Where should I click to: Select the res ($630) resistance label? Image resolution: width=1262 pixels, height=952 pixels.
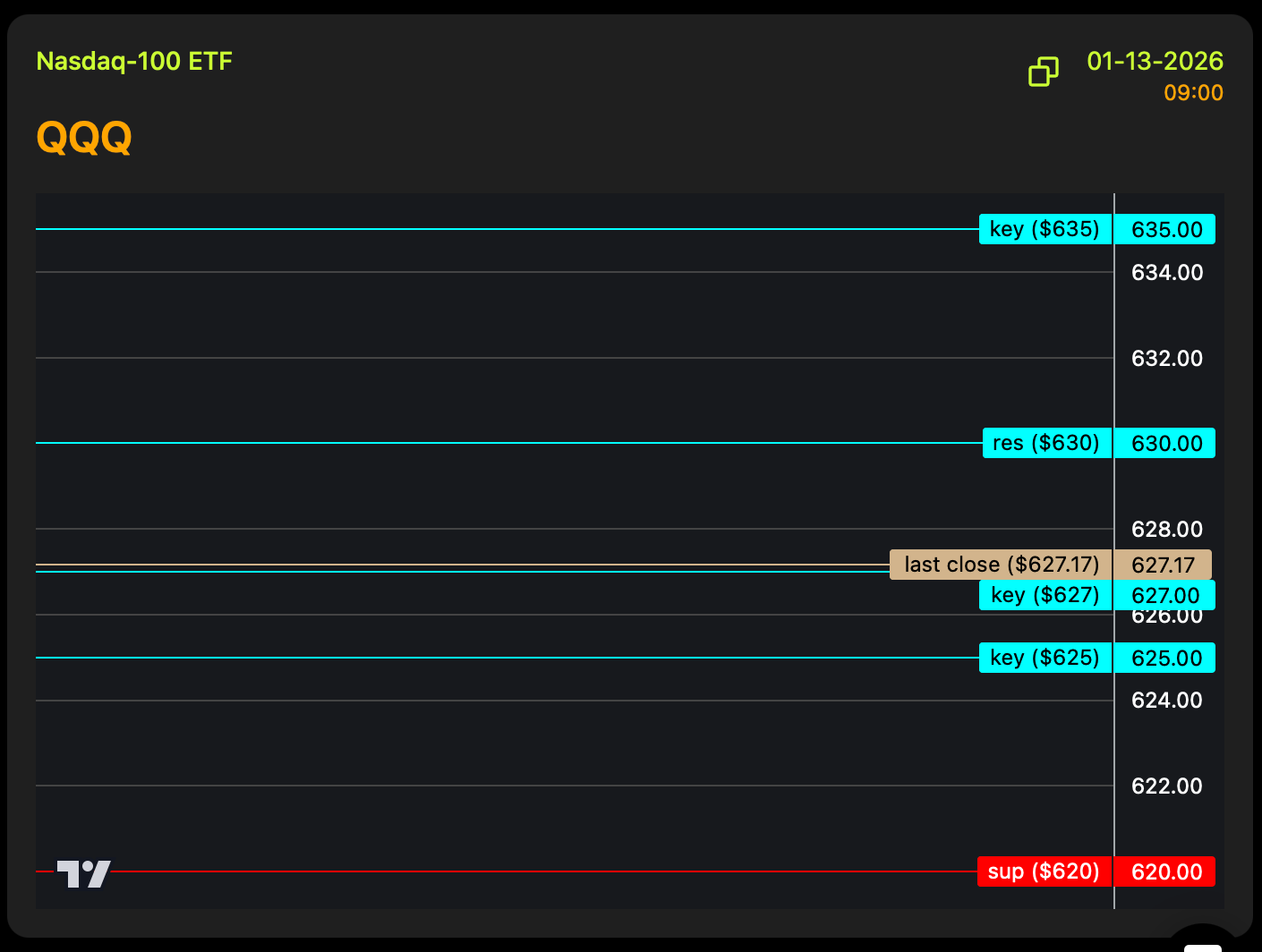tap(1045, 443)
